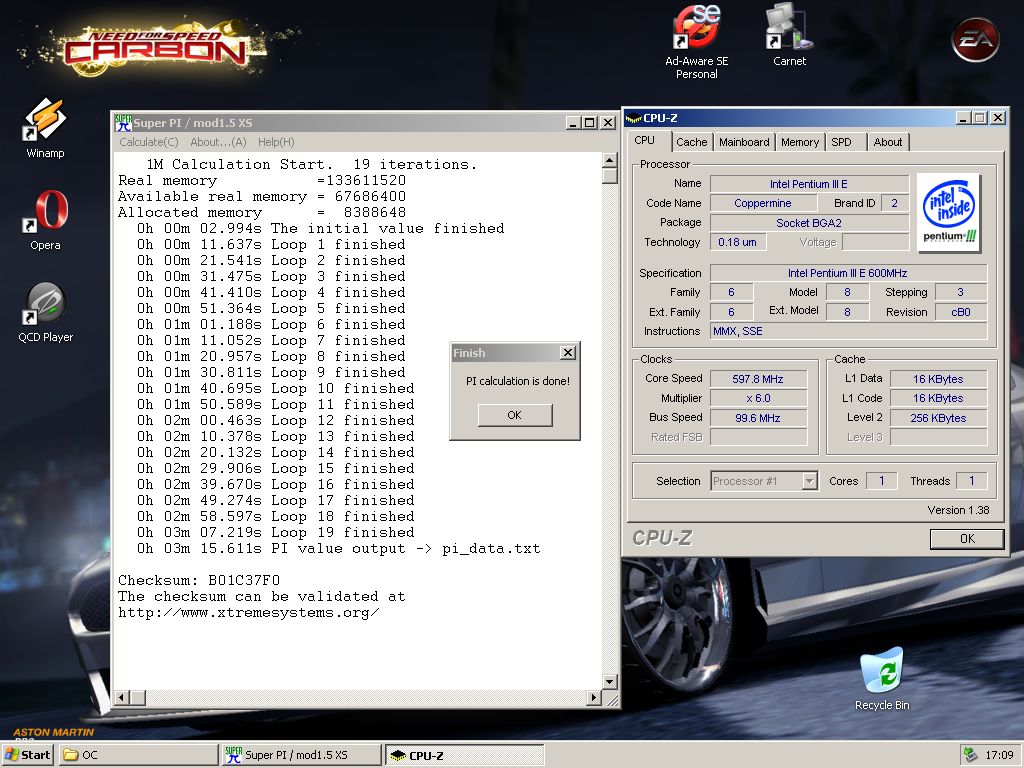The image size is (1024, 768).
Task: Click the L1 Data 16 KBytes field
Action: pyautogui.click(x=938, y=379)
